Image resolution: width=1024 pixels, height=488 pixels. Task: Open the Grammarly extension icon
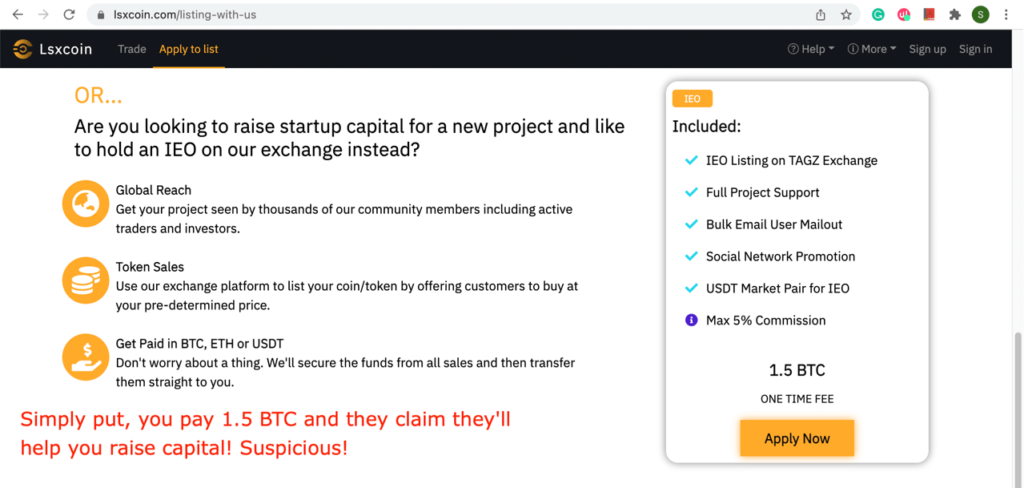pyautogui.click(x=878, y=14)
